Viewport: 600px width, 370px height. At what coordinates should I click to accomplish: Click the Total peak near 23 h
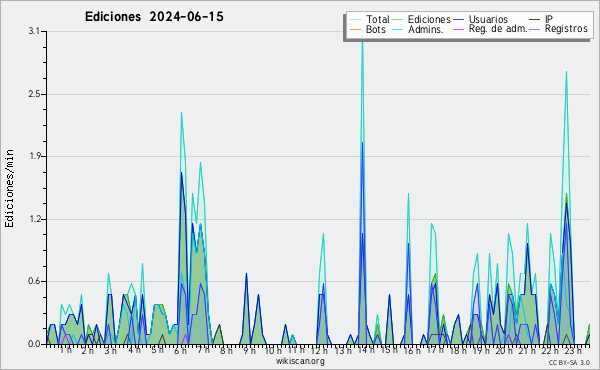pyautogui.click(x=566, y=72)
